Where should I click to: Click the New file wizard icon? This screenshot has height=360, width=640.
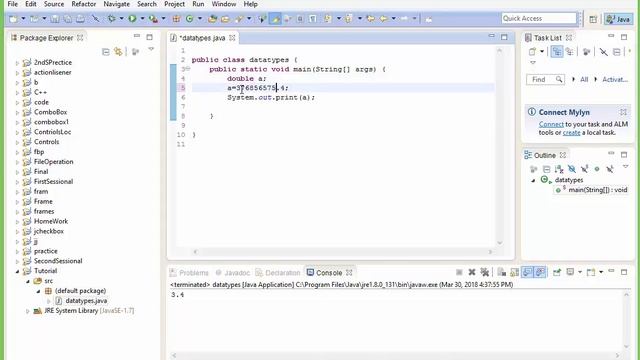click(13, 19)
